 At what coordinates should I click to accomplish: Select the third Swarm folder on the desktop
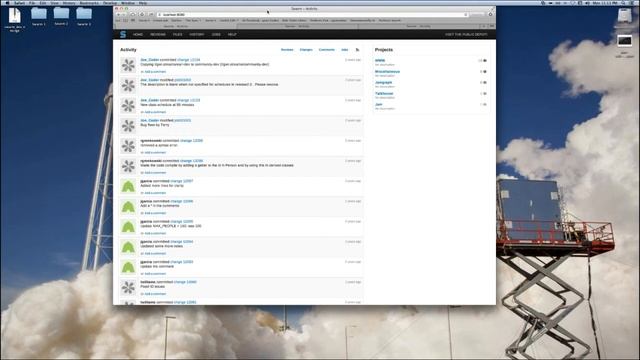(84, 14)
